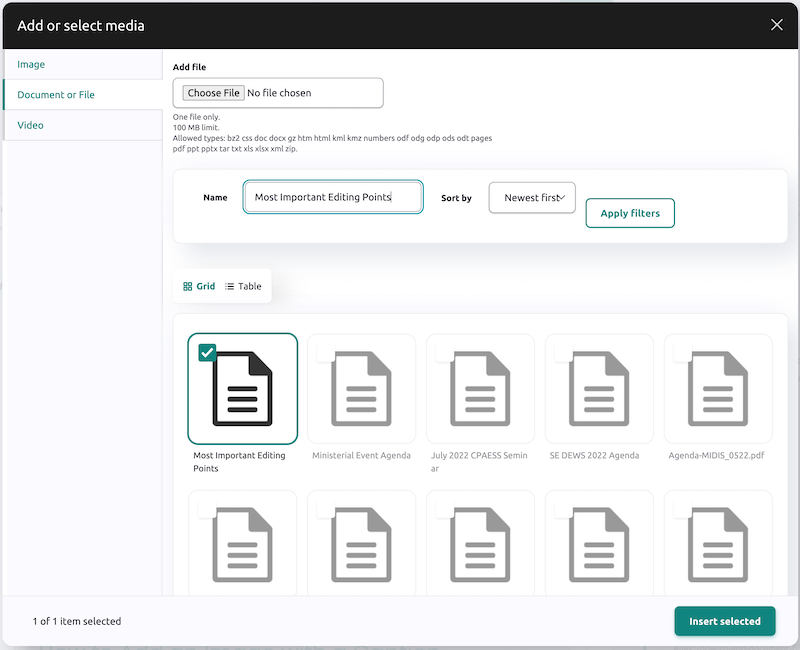800x650 pixels.
Task: Click the Most Important Editing Points document icon
Action: (x=242, y=389)
